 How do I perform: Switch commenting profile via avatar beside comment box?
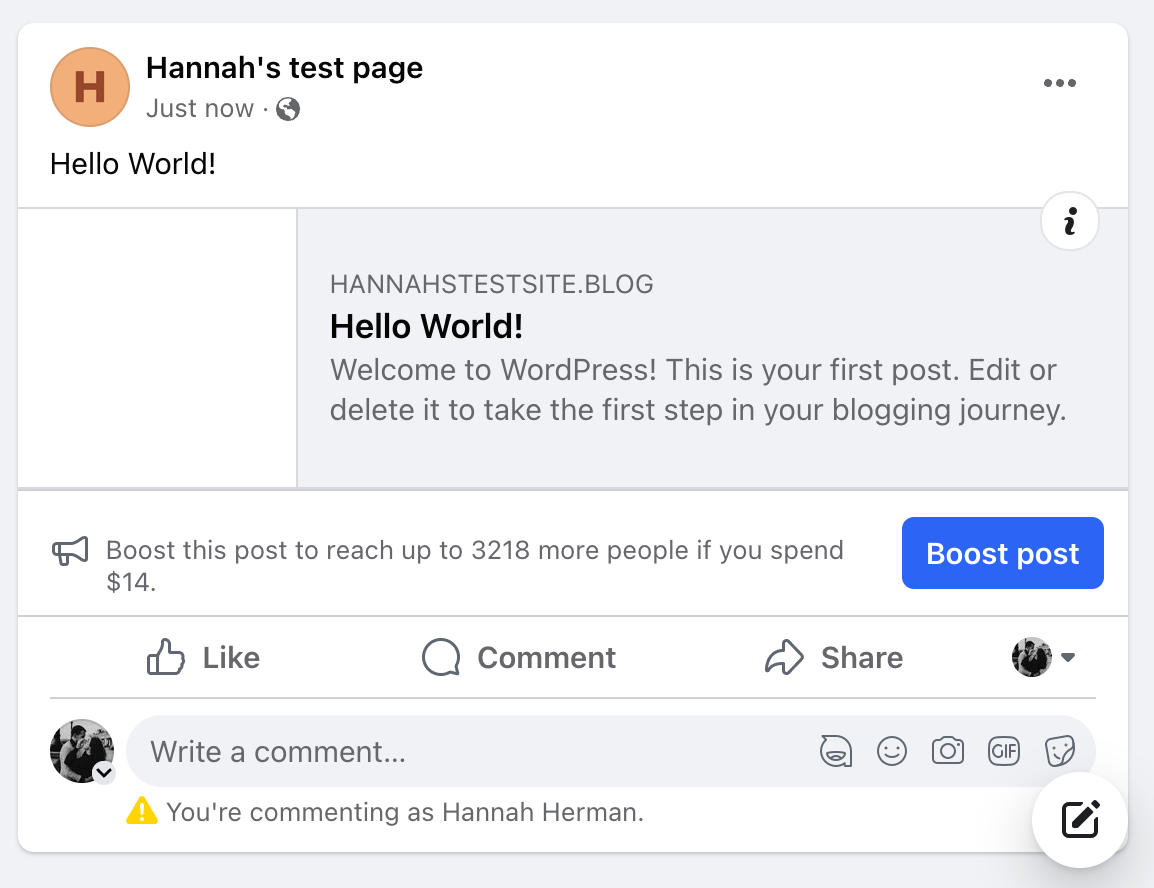(82, 751)
